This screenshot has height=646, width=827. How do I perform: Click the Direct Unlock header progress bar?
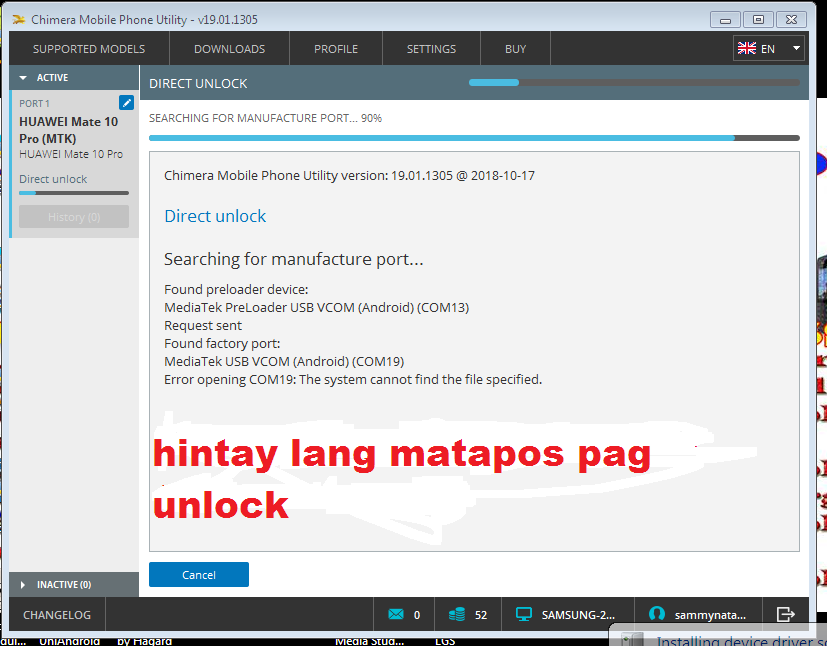(x=634, y=82)
